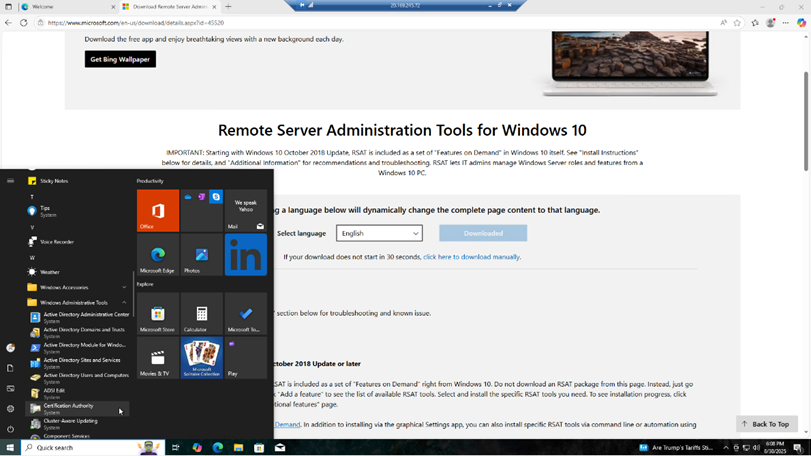Image resolution: width=811 pixels, height=456 pixels.
Task: Open Certification Authority from the list
Action: click(68, 406)
